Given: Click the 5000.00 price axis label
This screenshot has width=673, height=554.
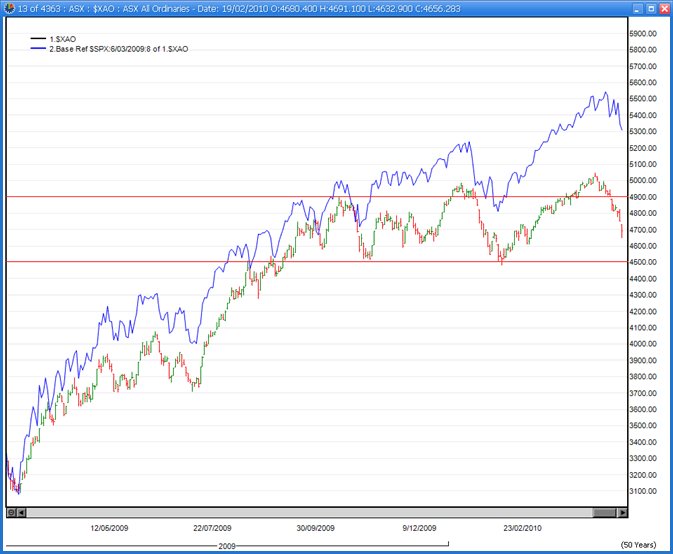Looking at the screenshot, I should click(x=643, y=181).
